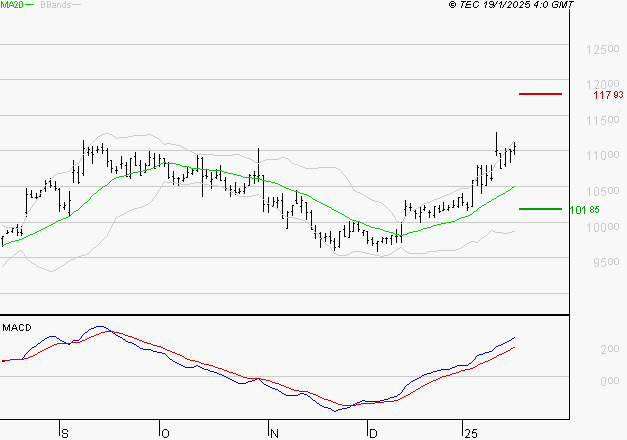
Task: Click the S month marker on time axis
Action: (65, 433)
